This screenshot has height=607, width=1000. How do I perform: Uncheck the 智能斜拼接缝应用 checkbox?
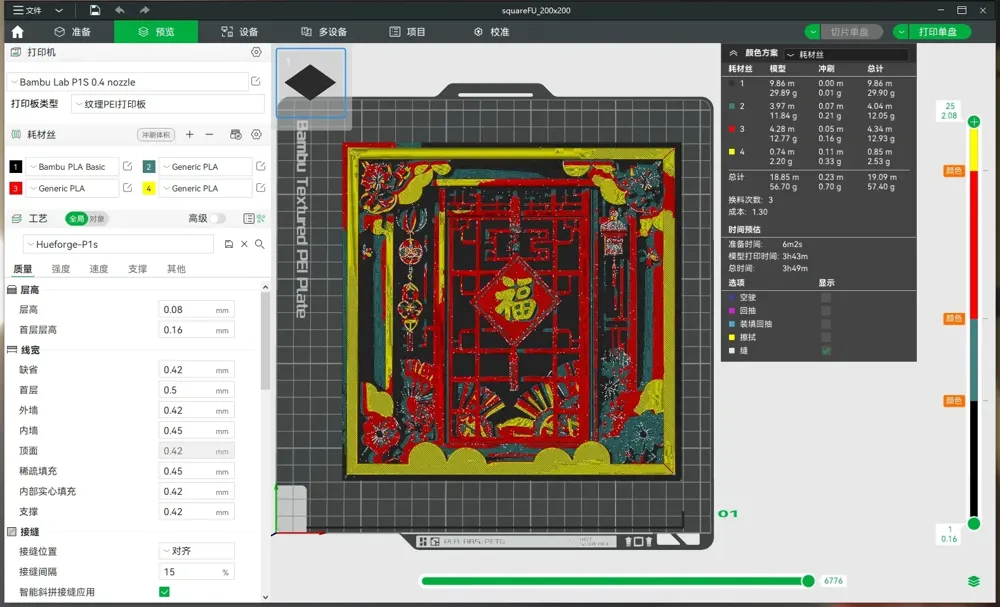(165, 592)
